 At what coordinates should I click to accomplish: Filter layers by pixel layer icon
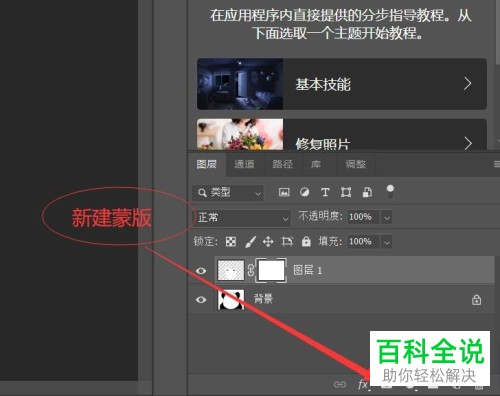[284, 192]
